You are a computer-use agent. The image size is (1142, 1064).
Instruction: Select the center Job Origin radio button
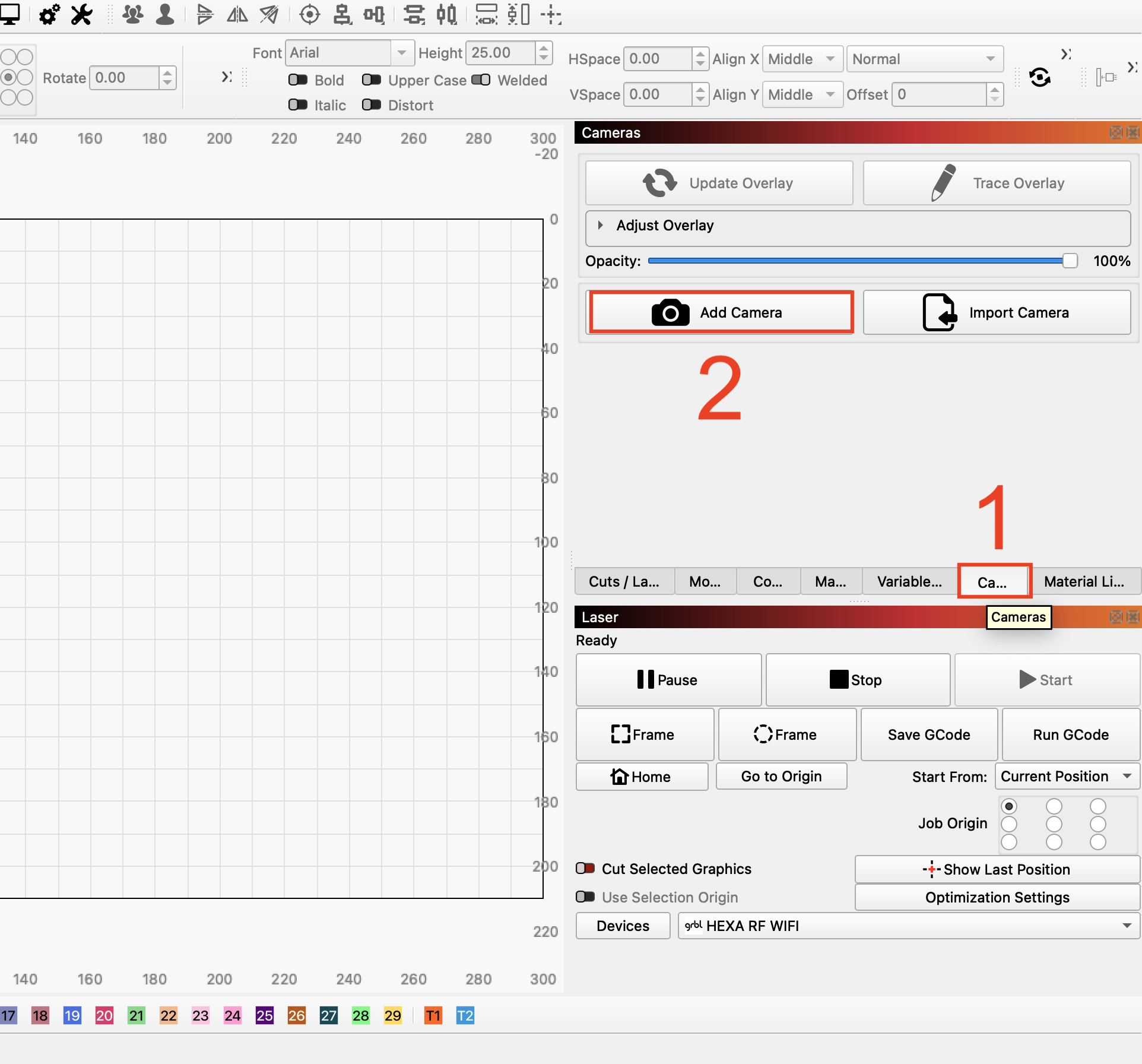pos(1054,824)
